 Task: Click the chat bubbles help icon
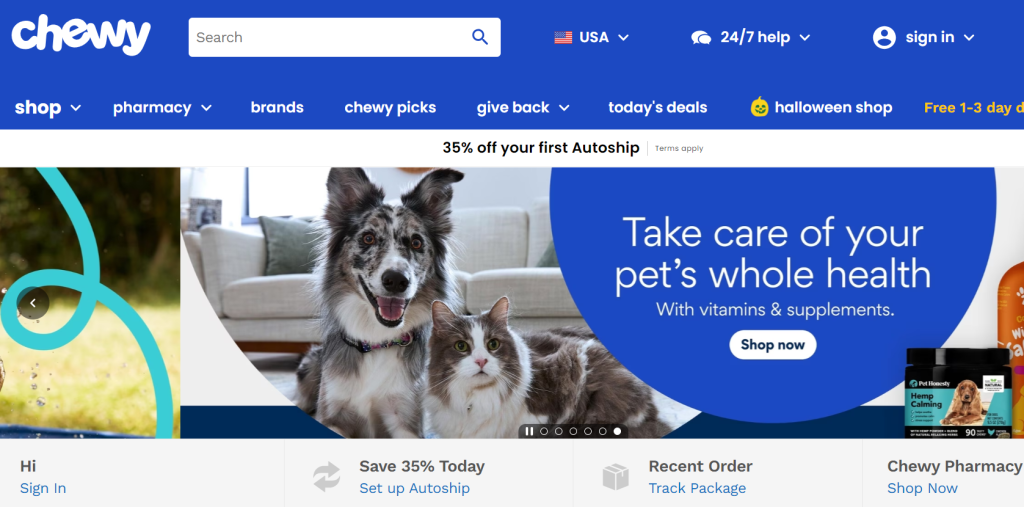[701, 37]
